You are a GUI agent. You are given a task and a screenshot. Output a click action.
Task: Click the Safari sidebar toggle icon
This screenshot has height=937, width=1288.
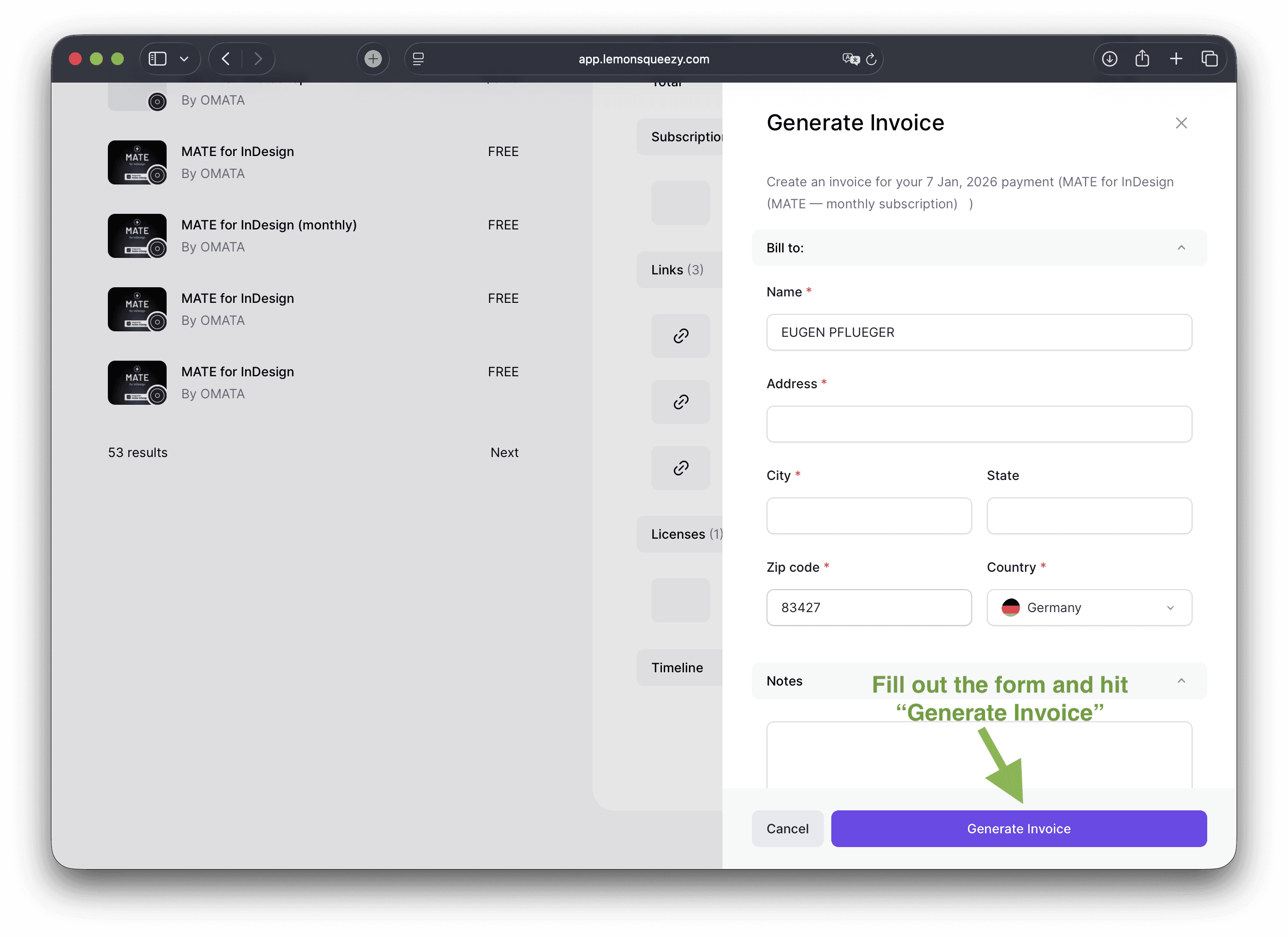(x=157, y=58)
